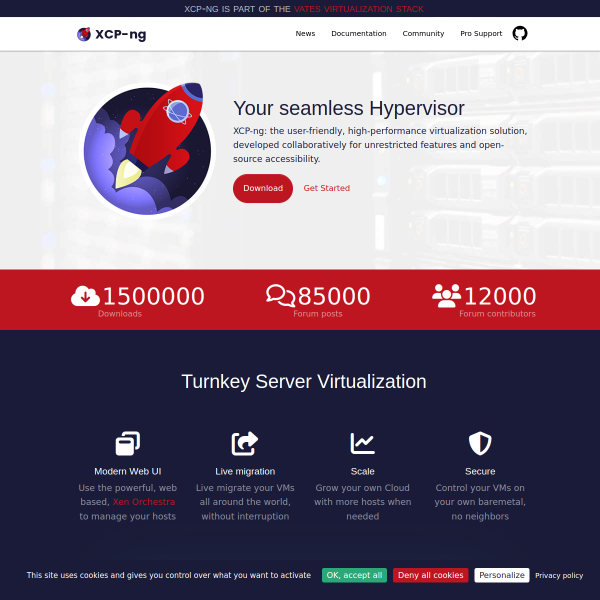The height and width of the screenshot is (600, 600).
Task: Click the 'Forum posts' label
Action: coord(318,314)
